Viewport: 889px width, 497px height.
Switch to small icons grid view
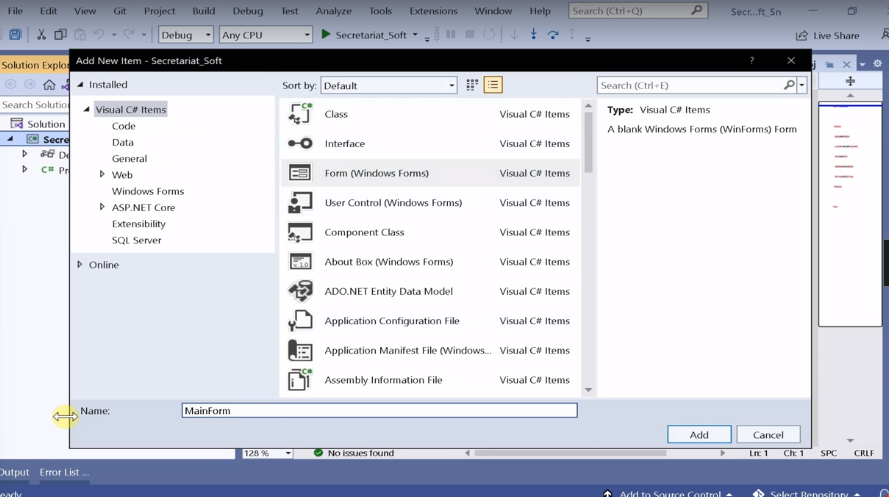point(472,85)
